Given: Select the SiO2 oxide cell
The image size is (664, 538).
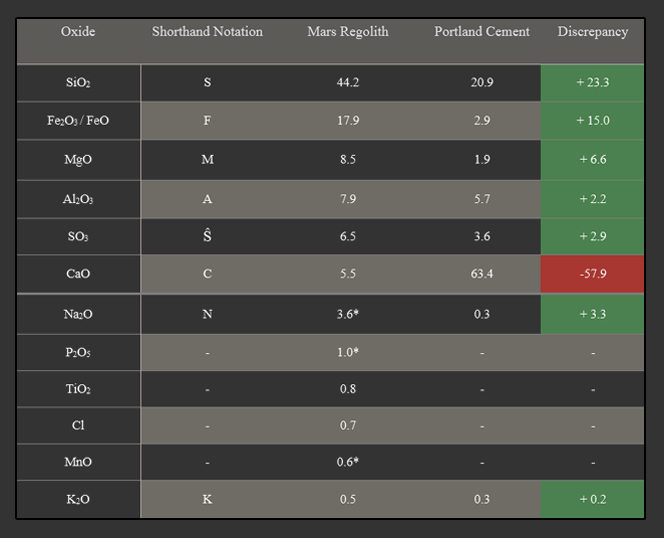Looking at the screenshot, I should point(78,83).
